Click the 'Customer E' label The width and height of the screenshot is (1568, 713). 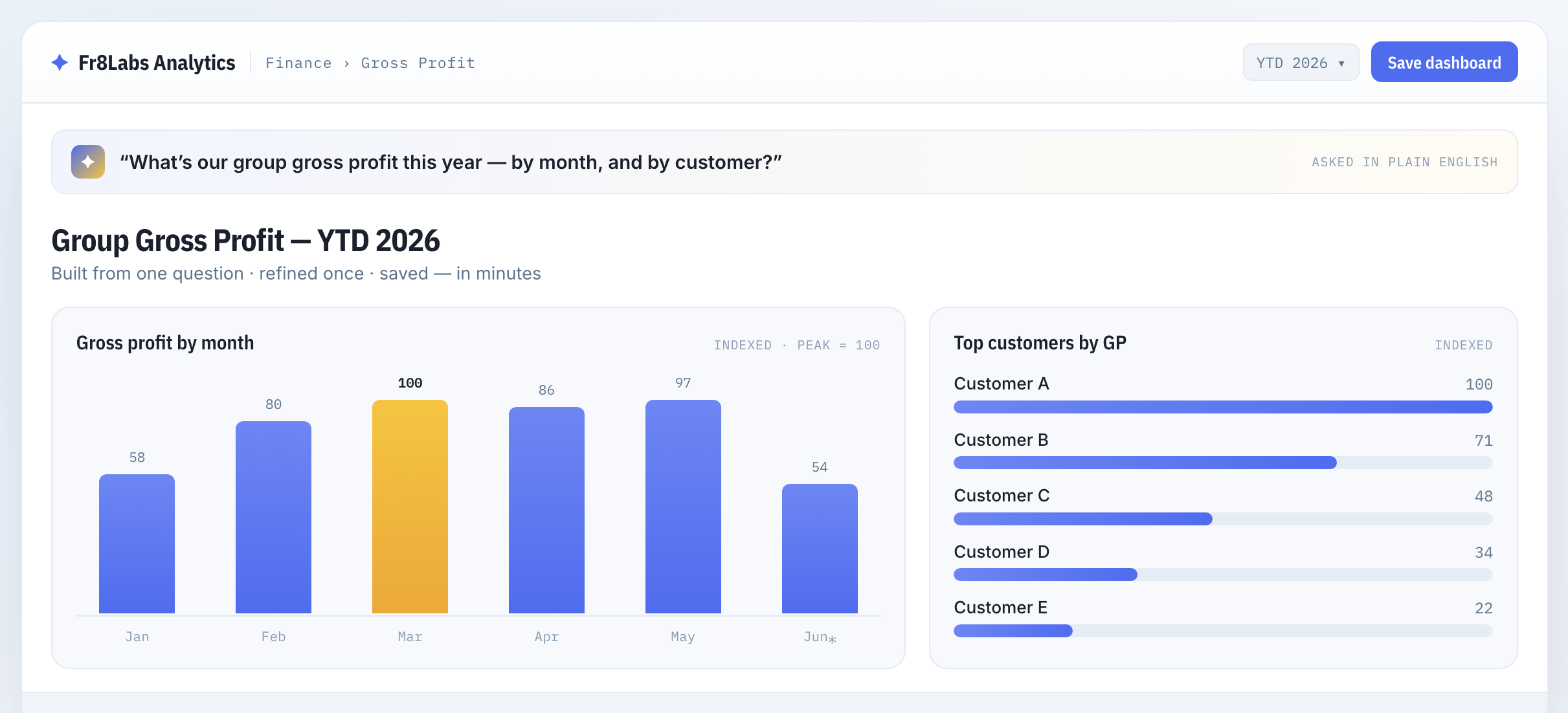pos(1000,608)
